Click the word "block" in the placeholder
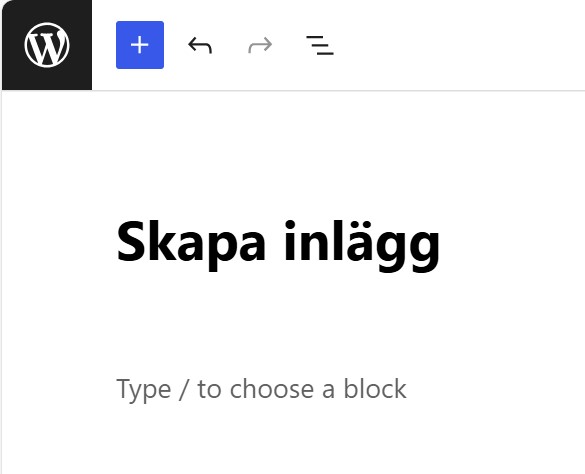Screen dimensions: 585x474 click(375, 388)
